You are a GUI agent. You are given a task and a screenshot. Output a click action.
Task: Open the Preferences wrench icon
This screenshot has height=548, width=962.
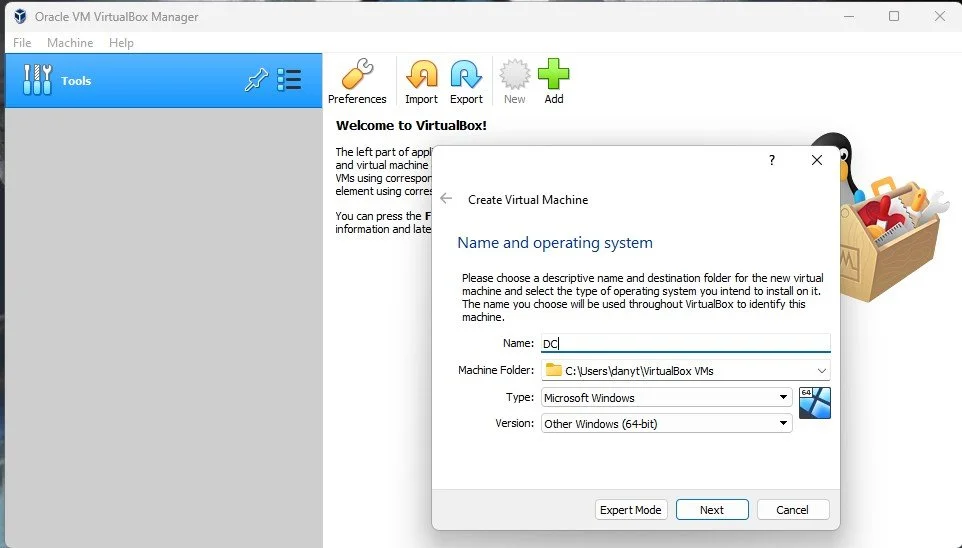click(357, 74)
